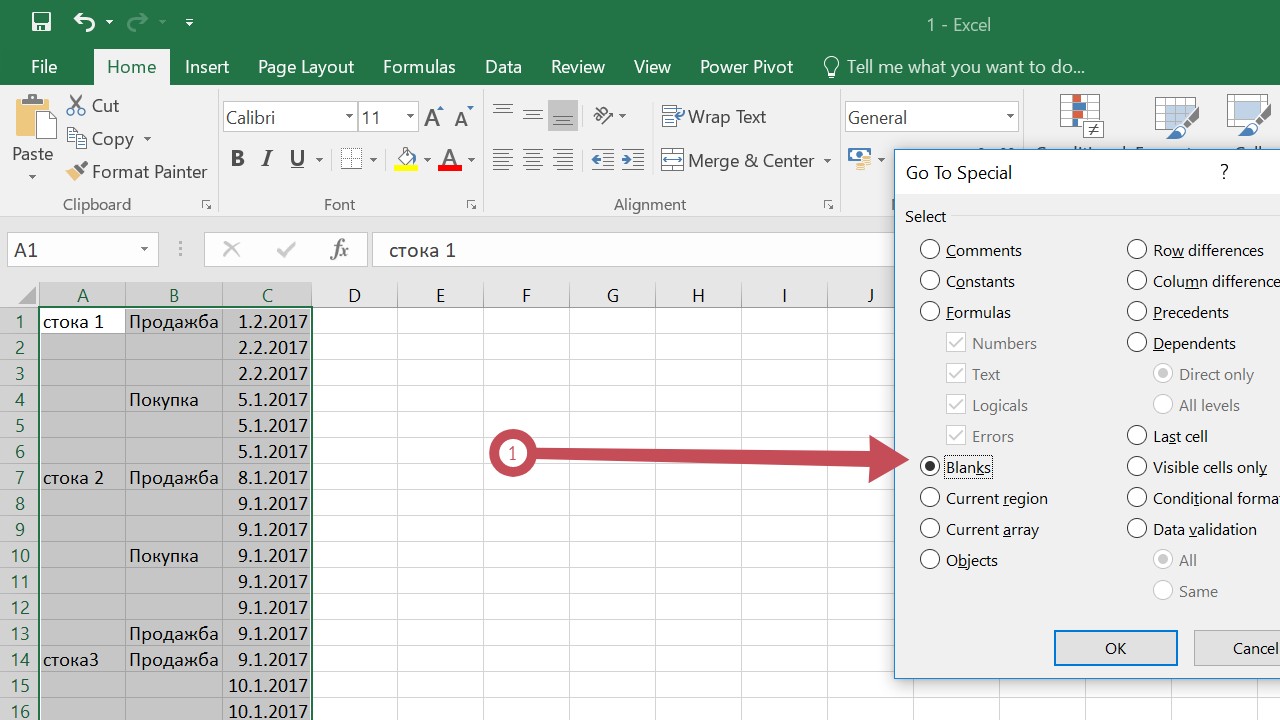
Task: Expand the Merge & Center dropdown arrow
Action: (x=827, y=160)
